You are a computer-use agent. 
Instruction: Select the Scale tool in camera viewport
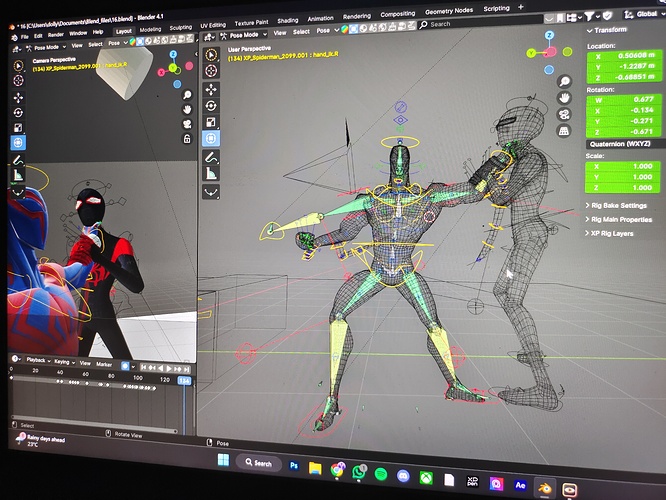(18, 127)
